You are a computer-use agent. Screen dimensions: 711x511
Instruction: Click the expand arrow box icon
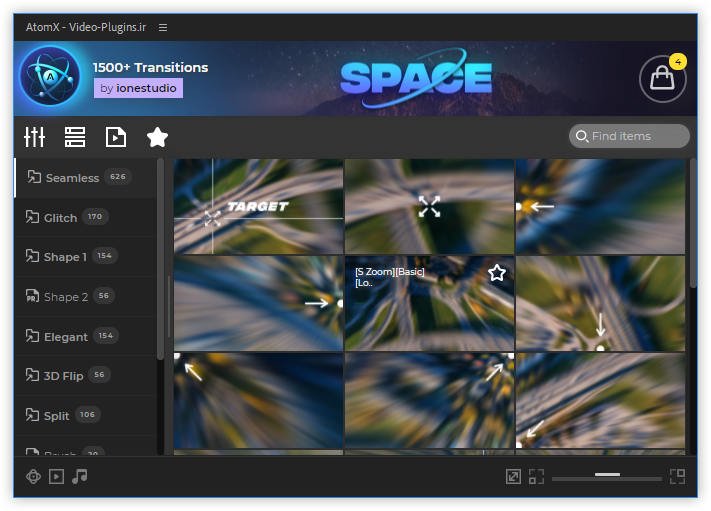point(513,477)
